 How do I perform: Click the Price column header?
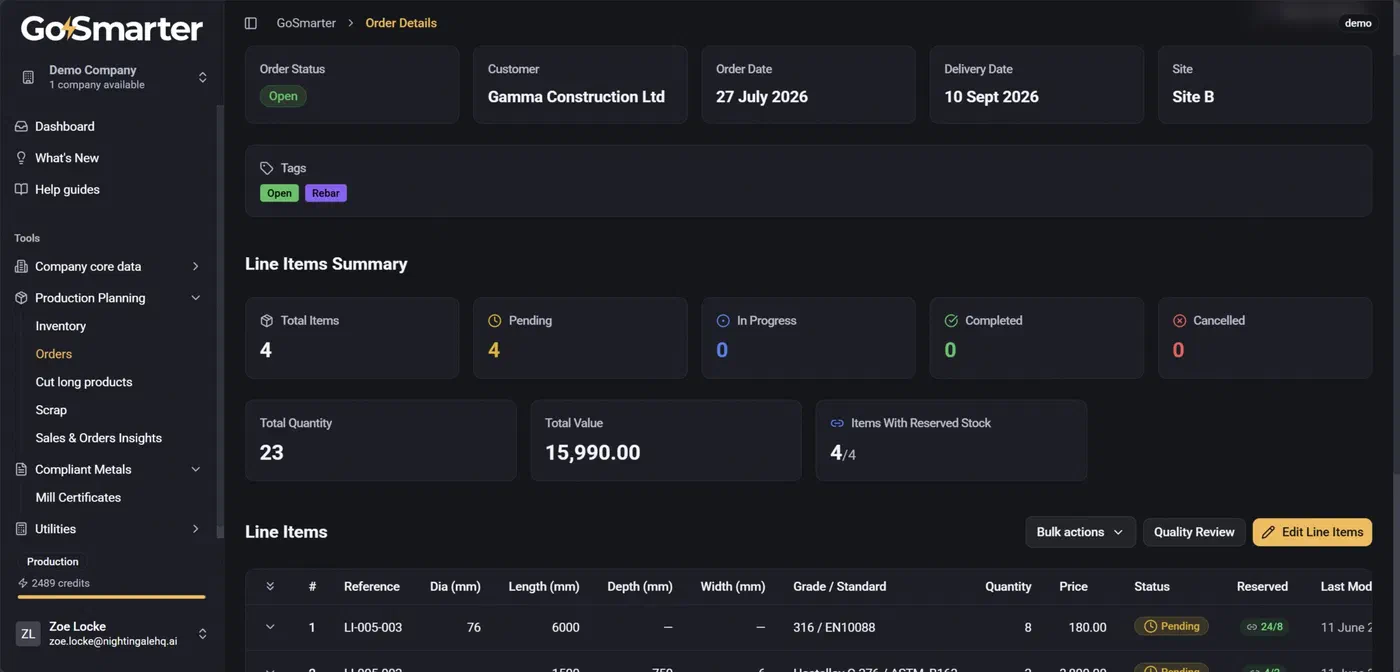click(x=1073, y=587)
